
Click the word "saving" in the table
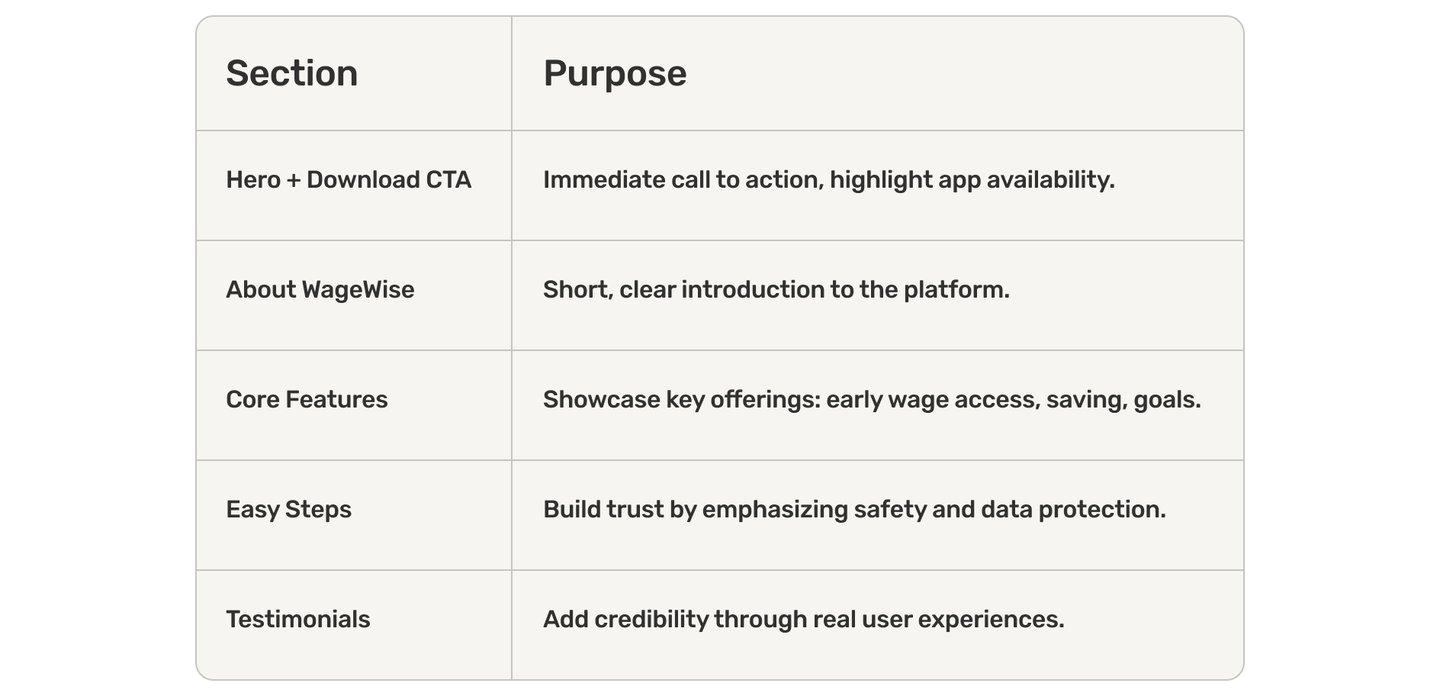tap(1085, 400)
